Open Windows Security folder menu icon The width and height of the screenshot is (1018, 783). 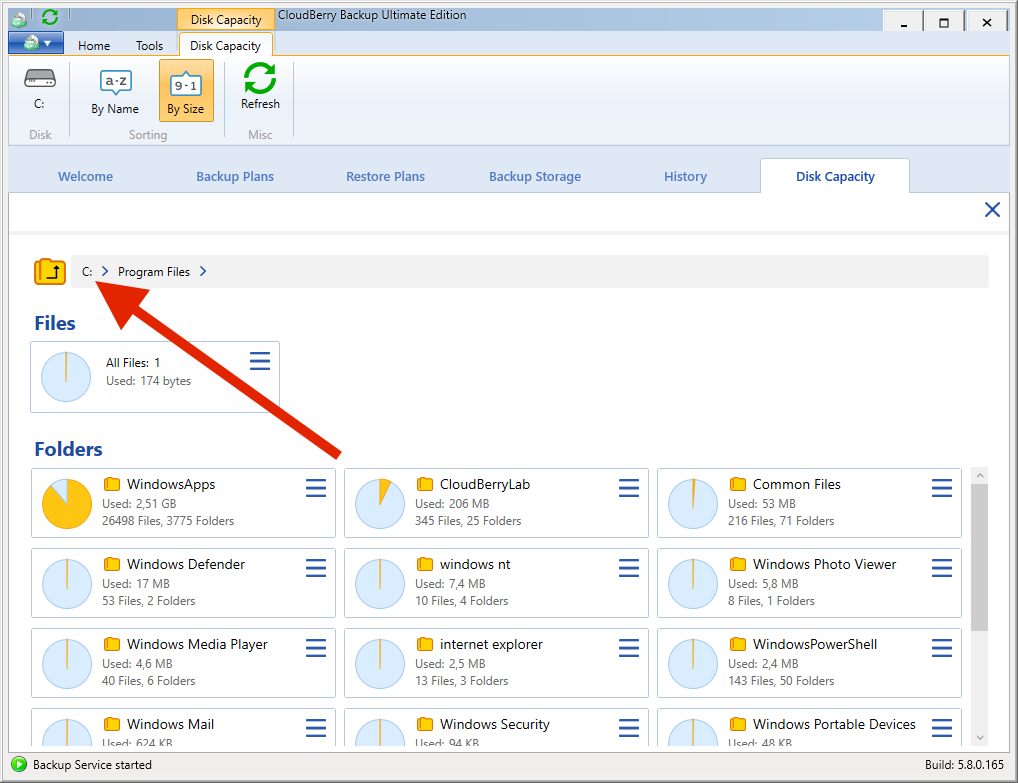click(x=629, y=728)
